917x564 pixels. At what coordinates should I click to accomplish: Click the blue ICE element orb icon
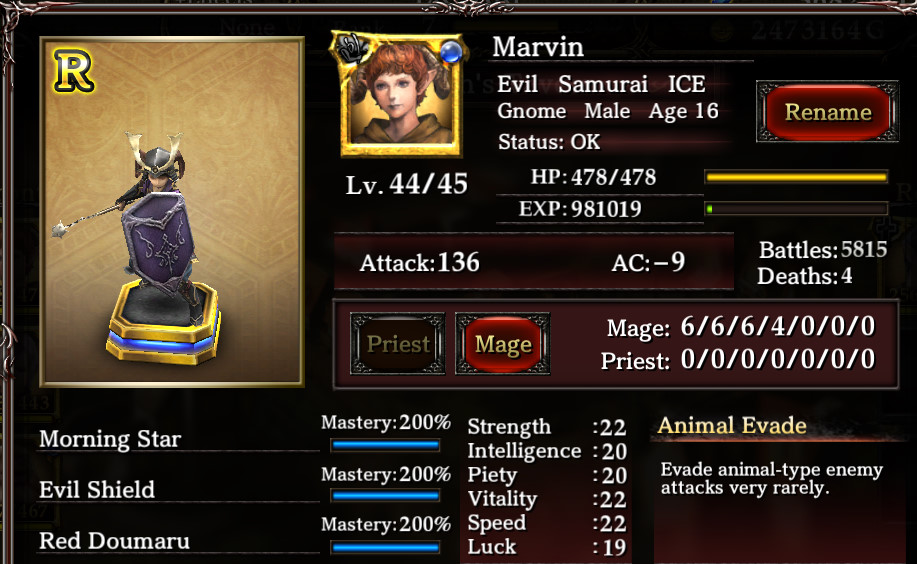coord(451,53)
